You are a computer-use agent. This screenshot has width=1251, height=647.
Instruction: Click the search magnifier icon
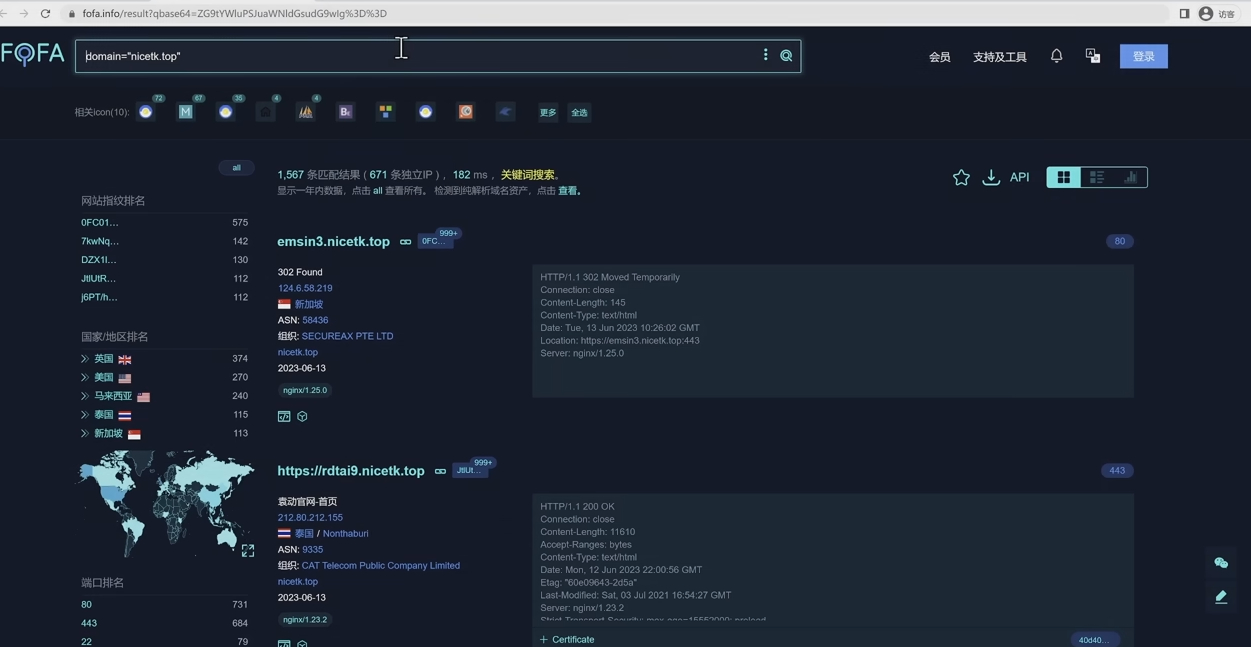pos(786,56)
